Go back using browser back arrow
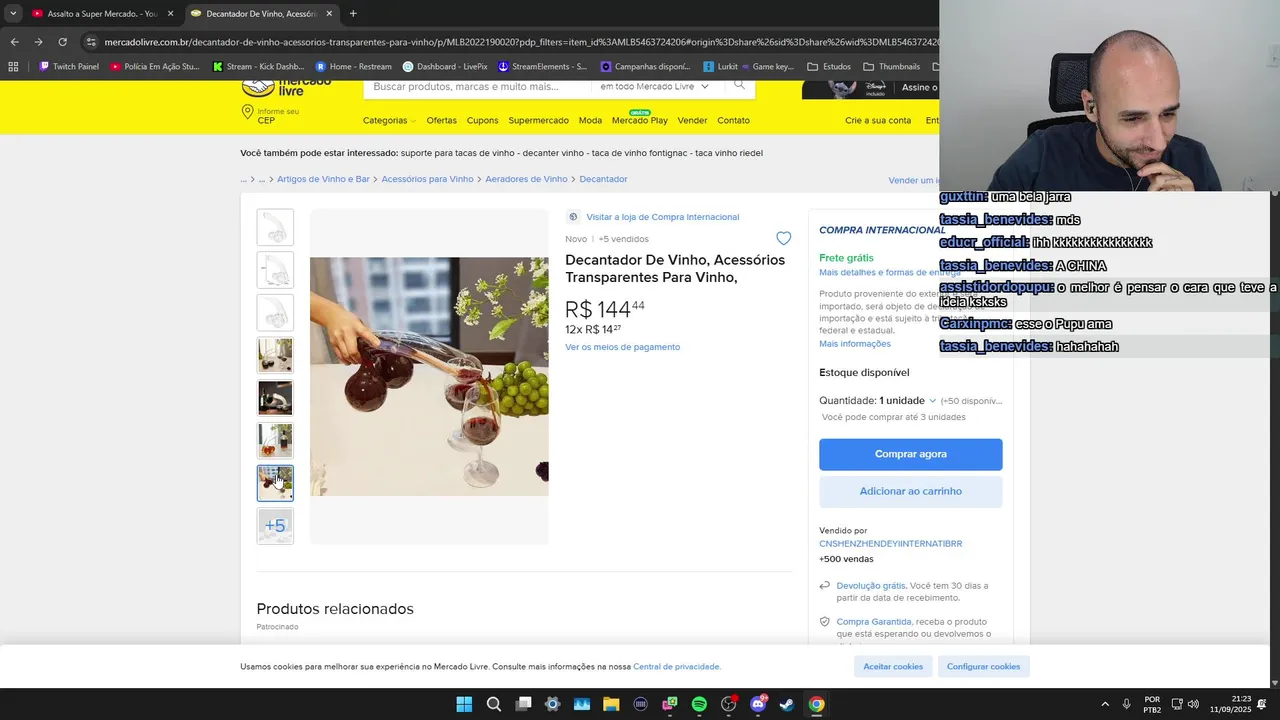Screen dimensions: 1280x720 14,42
